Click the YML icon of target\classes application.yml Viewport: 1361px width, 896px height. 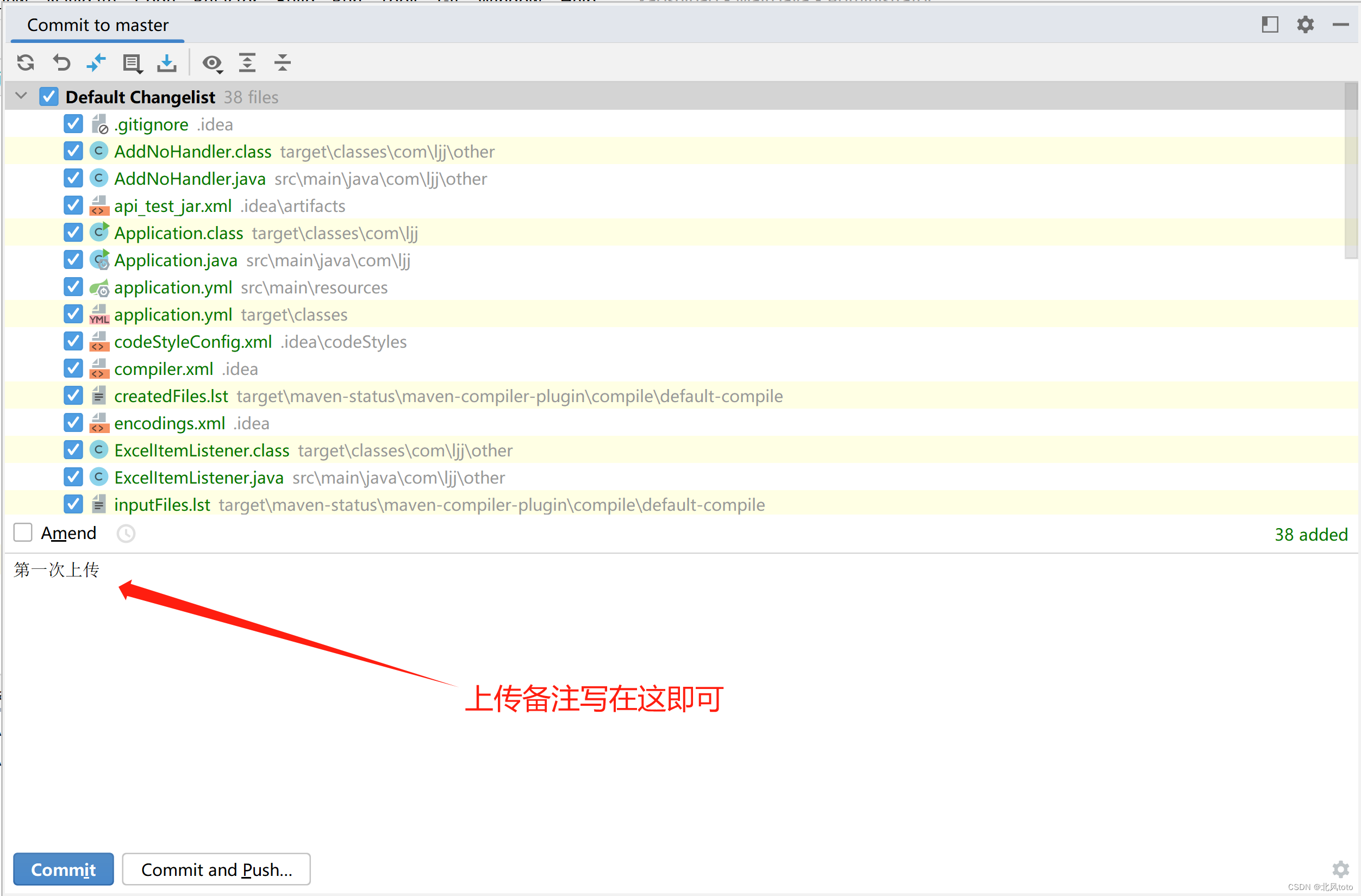click(x=99, y=315)
